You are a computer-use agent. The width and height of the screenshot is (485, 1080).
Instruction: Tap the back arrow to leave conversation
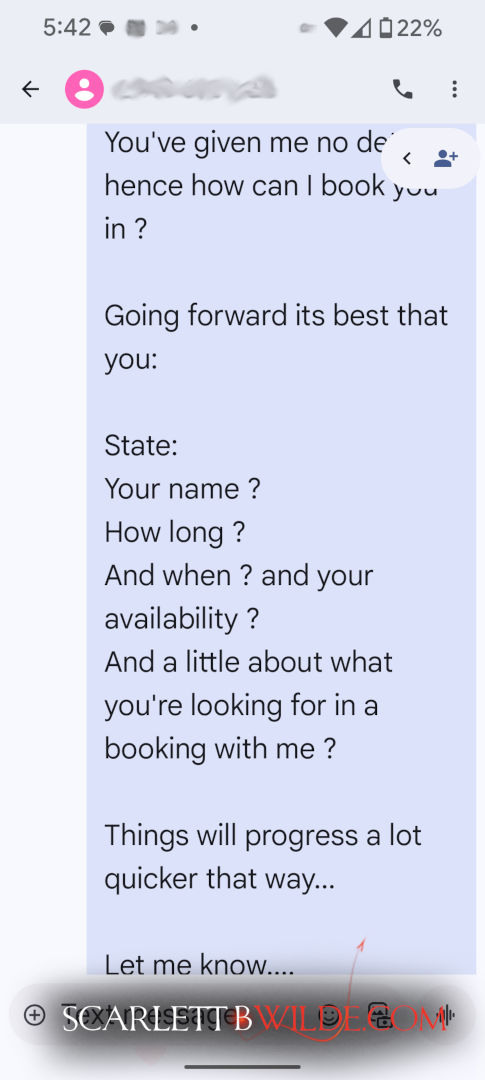[x=30, y=90]
